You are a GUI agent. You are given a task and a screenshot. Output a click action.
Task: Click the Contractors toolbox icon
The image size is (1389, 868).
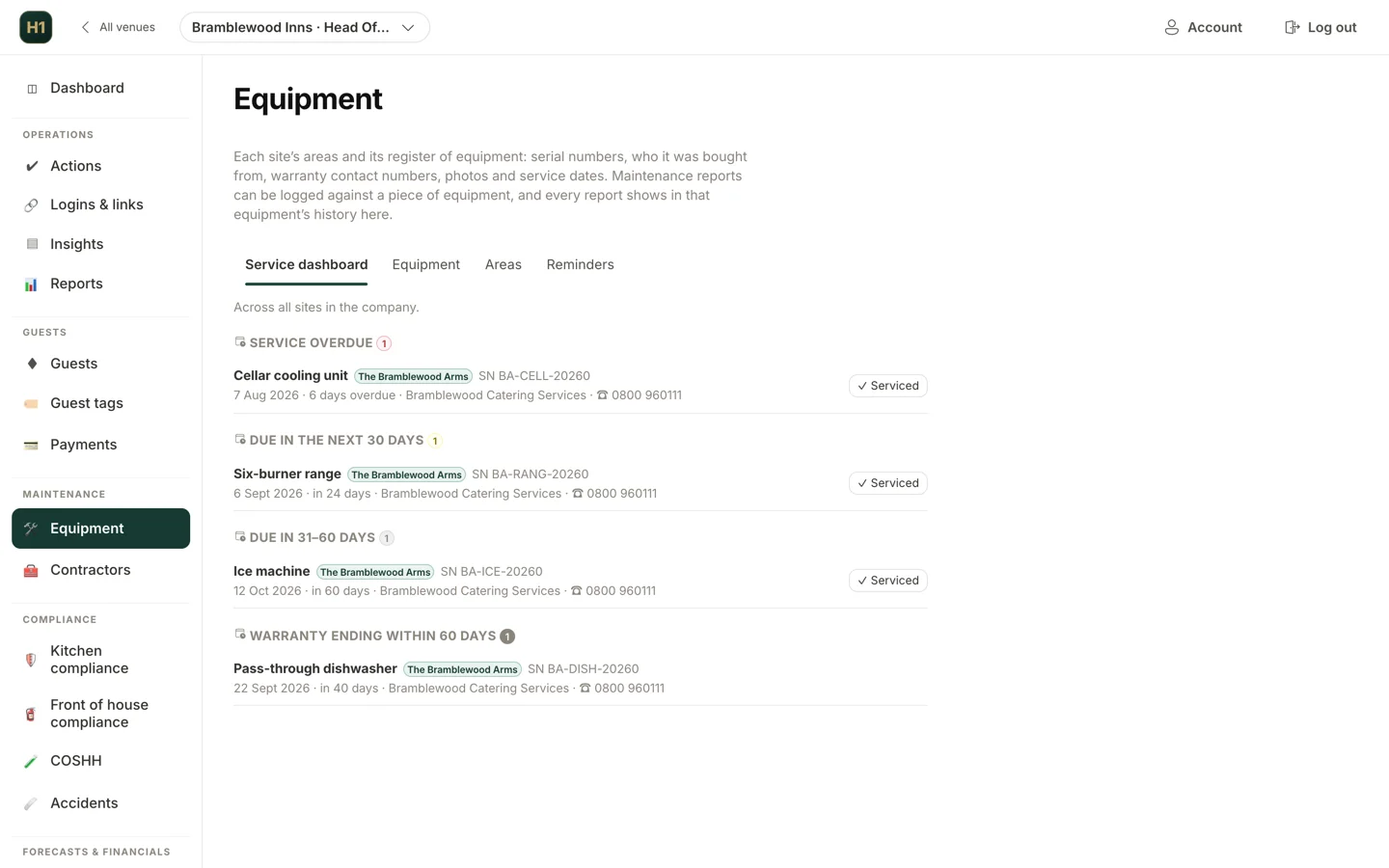[x=32, y=570]
